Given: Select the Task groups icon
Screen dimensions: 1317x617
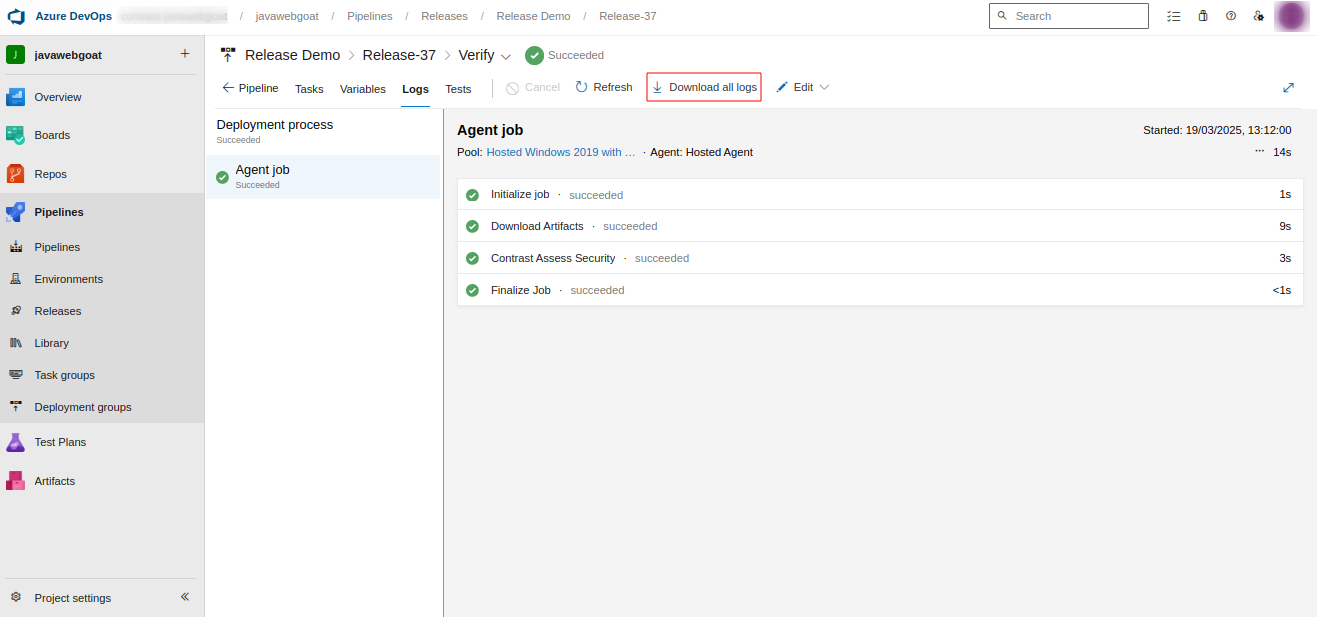Looking at the screenshot, I should point(15,374).
